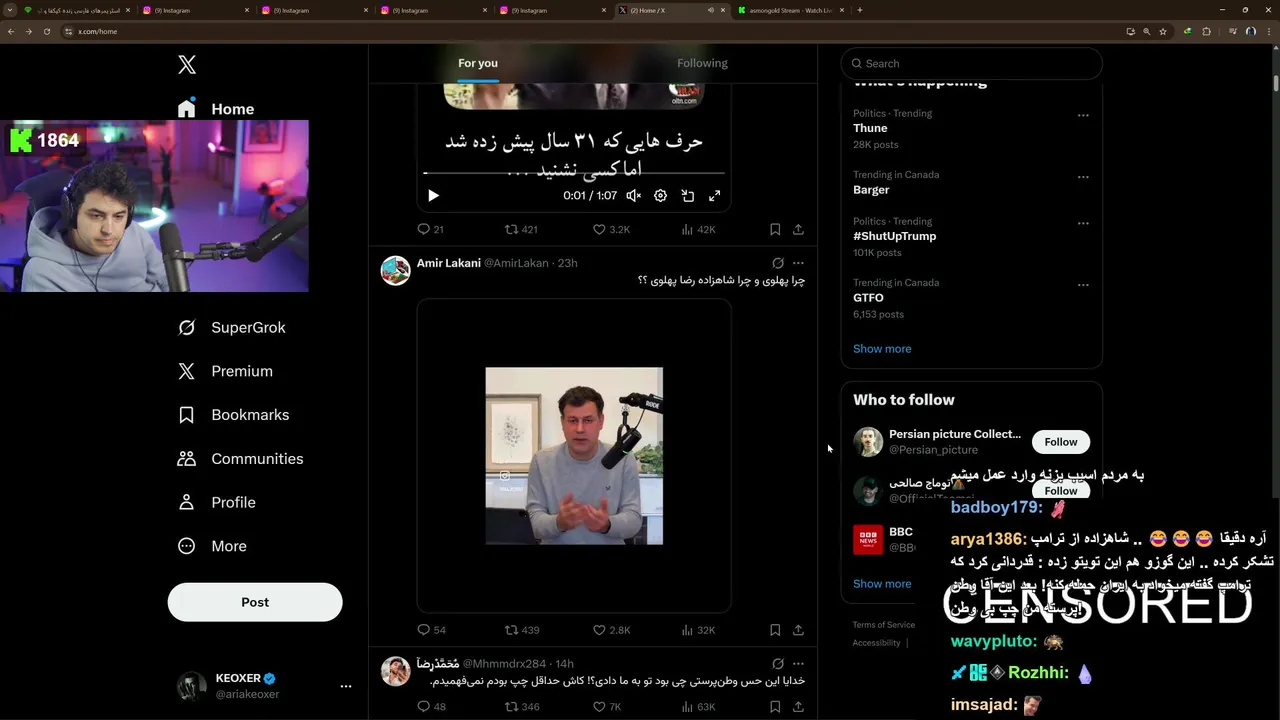Click the Post button
The width and height of the screenshot is (1280, 720).
tap(255, 602)
